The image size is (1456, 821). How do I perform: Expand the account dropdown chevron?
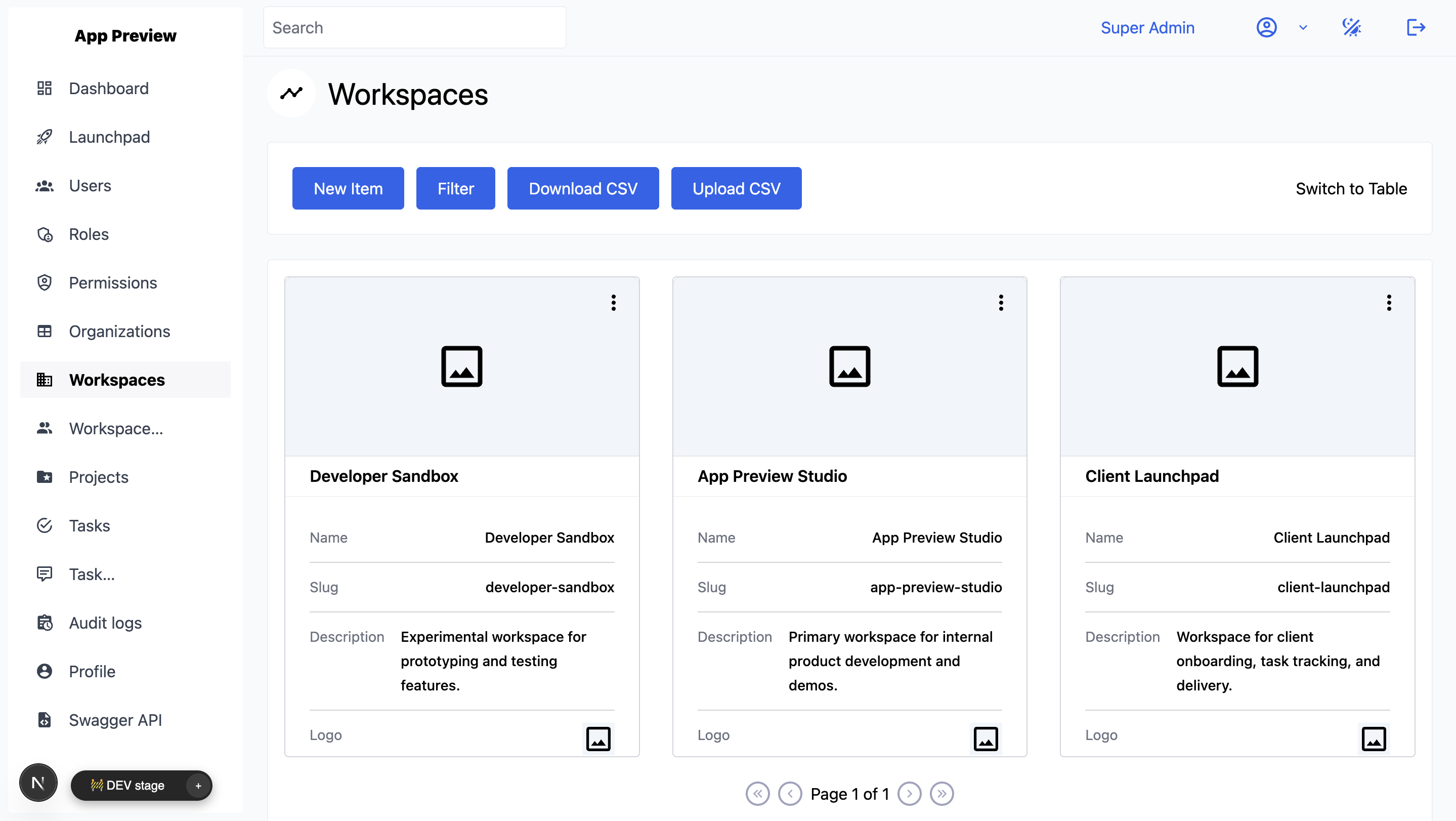click(1303, 27)
